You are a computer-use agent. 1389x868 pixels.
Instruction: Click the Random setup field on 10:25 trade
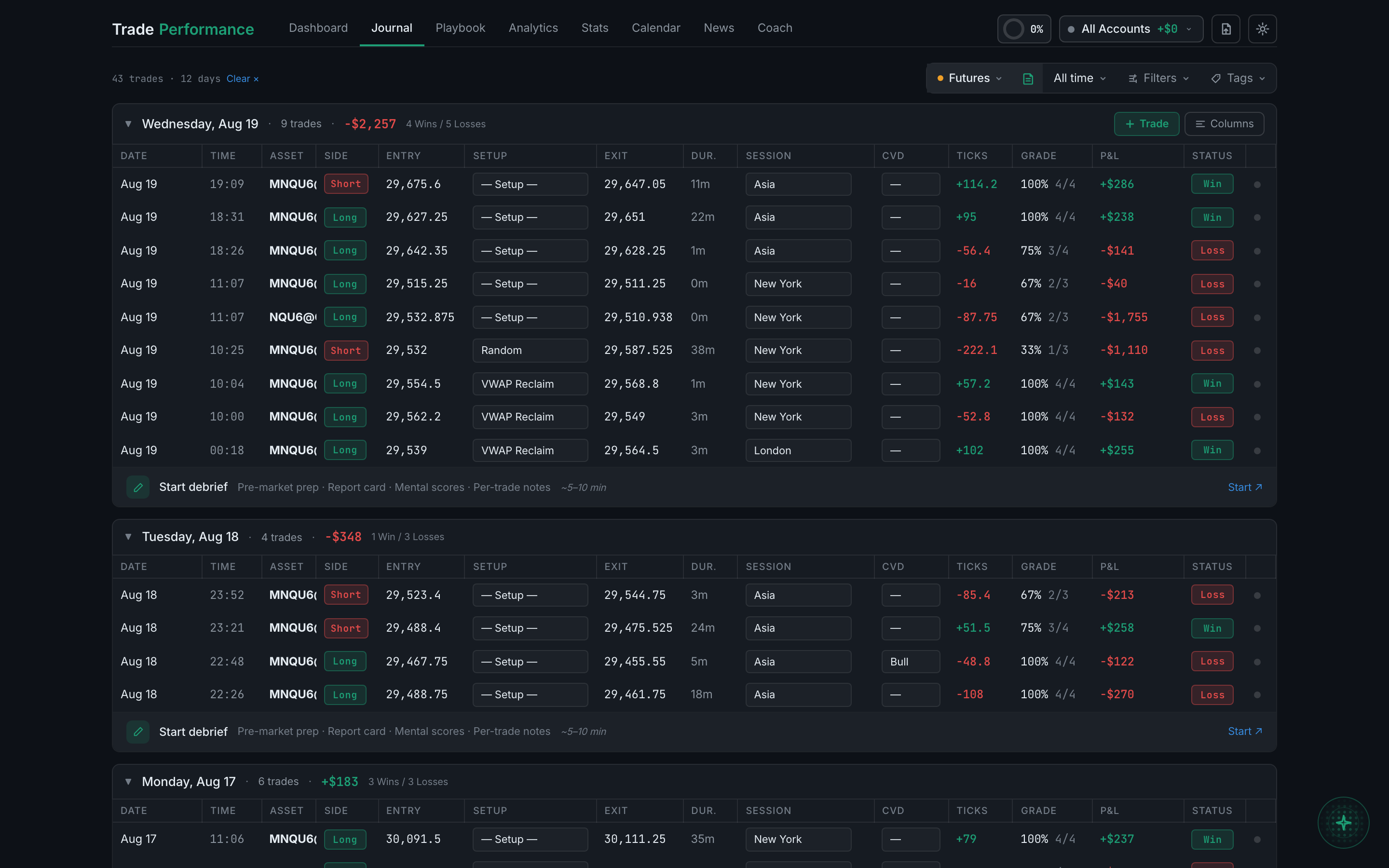coord(530,350)
